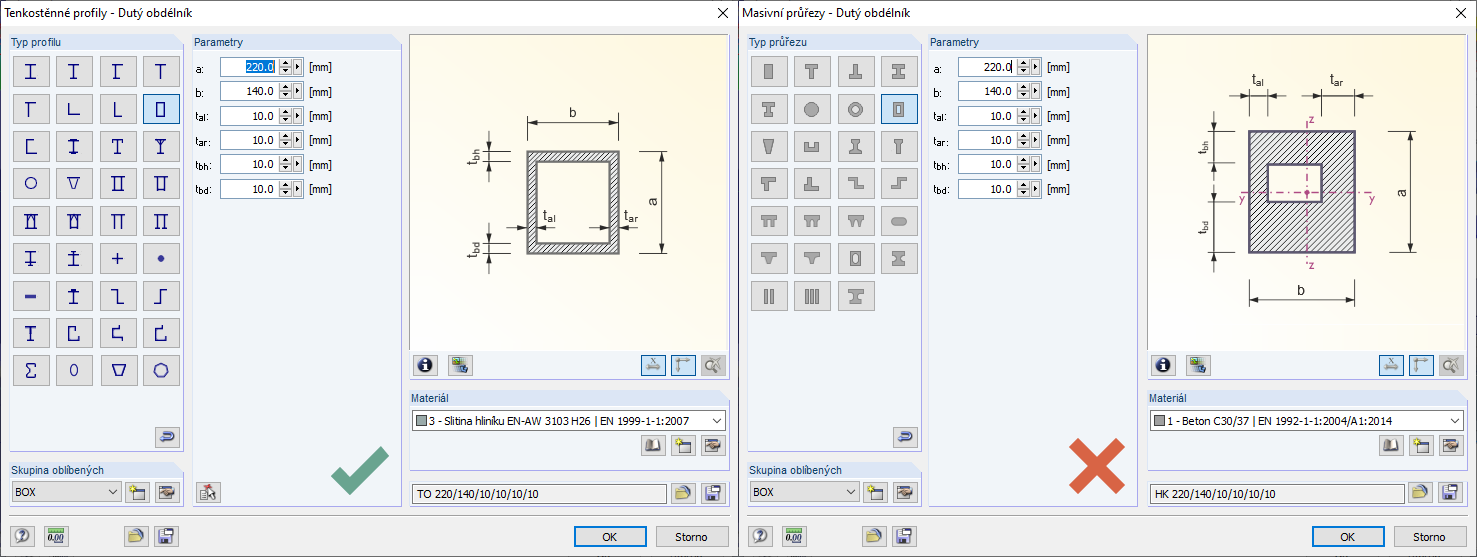Create new material in Masivní průřezy
The image size is (1477, 557).
click(1421, 446)
